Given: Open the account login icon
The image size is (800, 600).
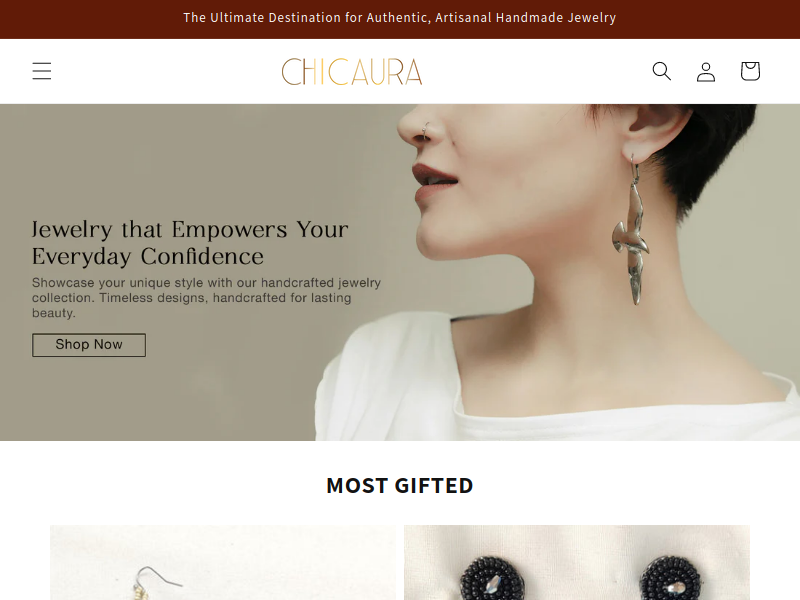Looking at the screenshot, I should click(706, 71).
